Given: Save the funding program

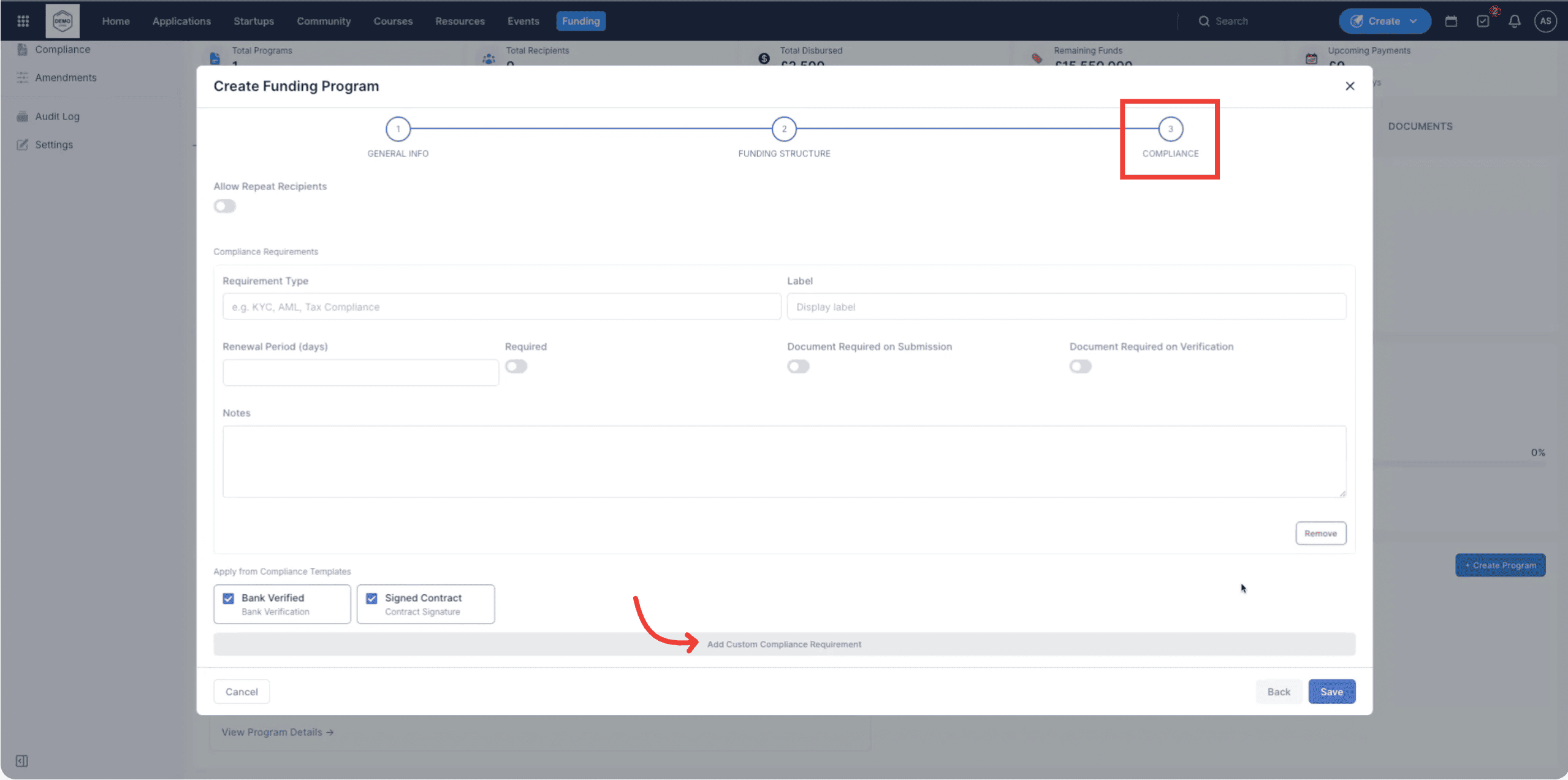Looking at the screenshot, I should click(x=1331, y=691).
